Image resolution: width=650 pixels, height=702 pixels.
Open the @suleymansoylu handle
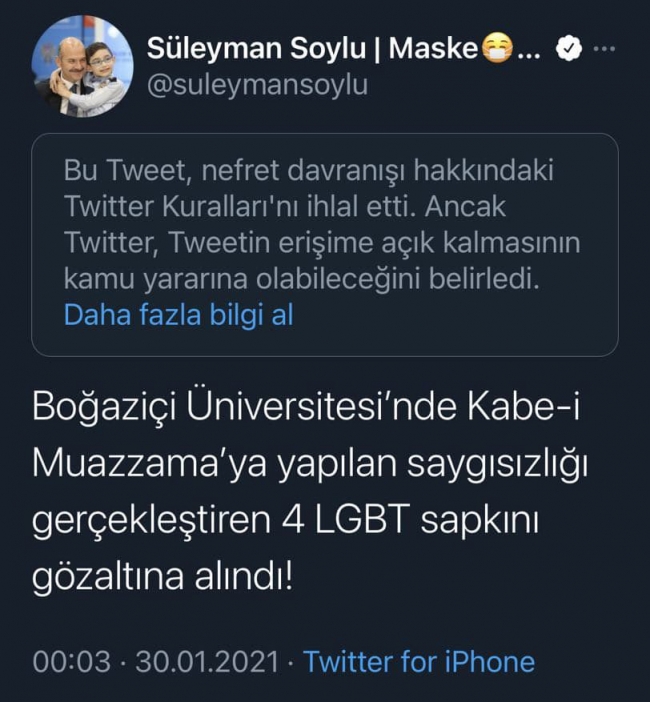[x=257, y=85]
